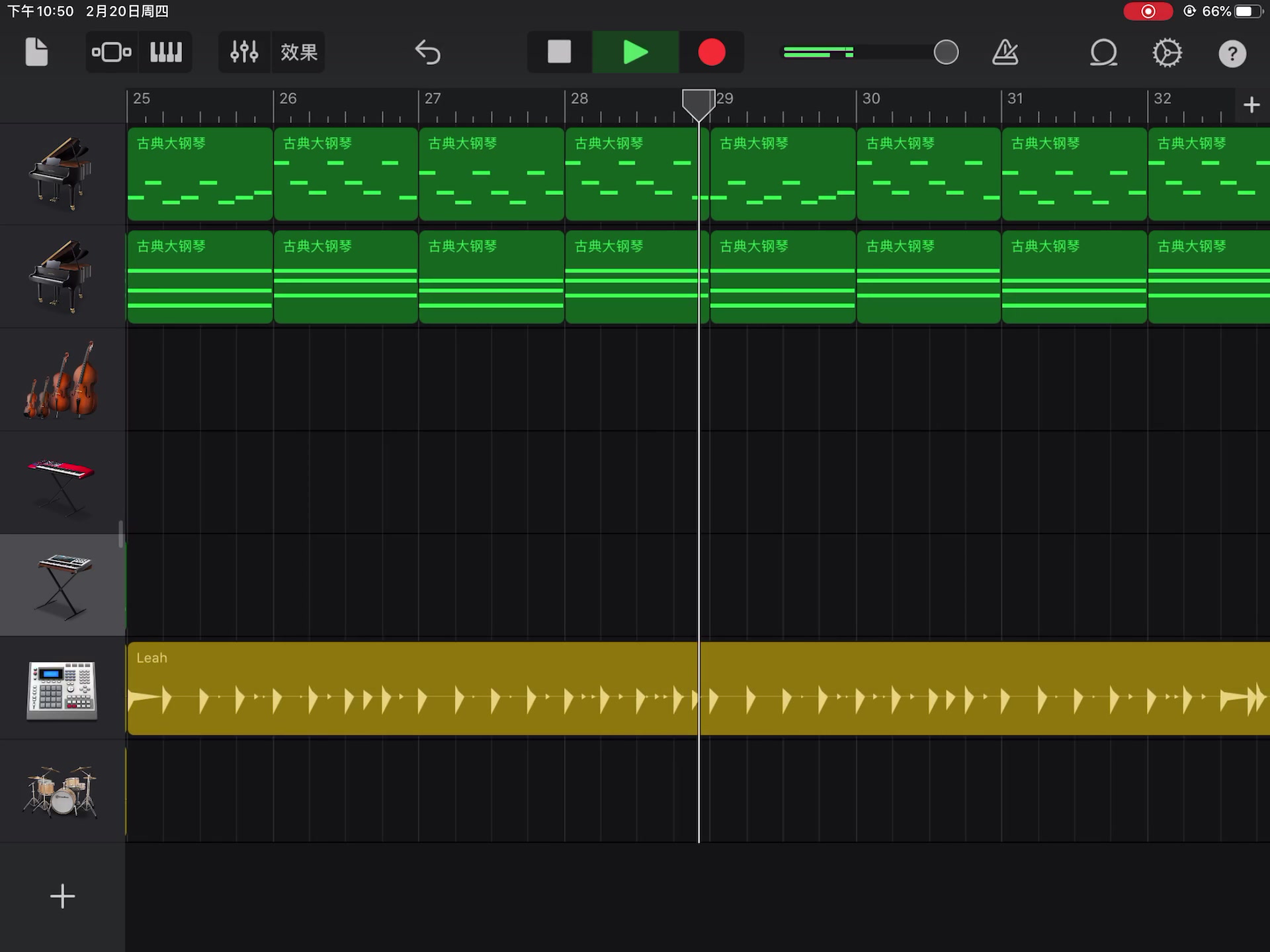Toggle the green play button
1270x952 pixels.
636,52
